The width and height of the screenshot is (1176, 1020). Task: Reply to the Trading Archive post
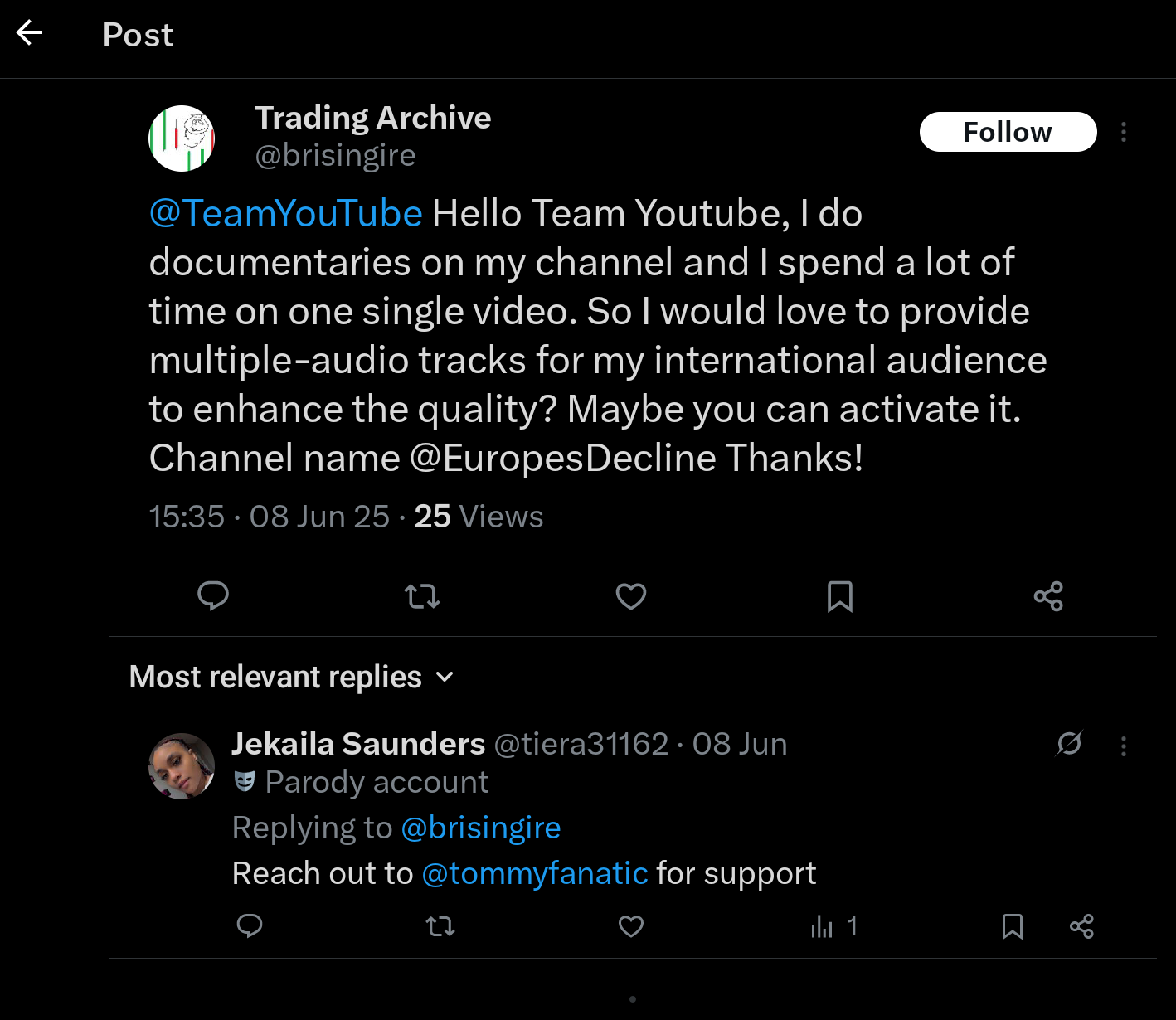coord(213,595)
